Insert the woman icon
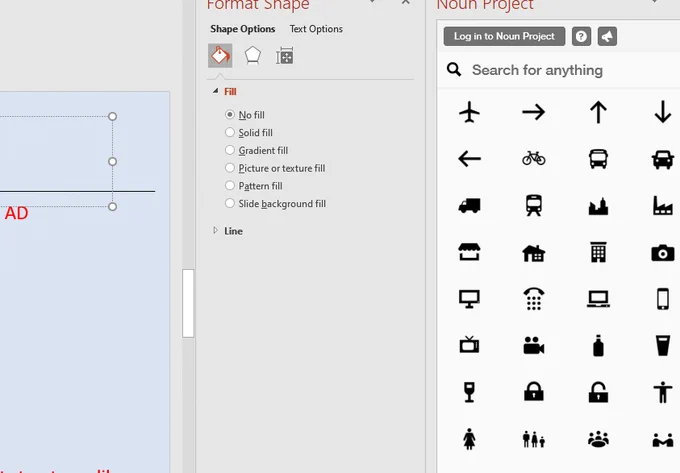The image size is (680, 473). (469, 439)
